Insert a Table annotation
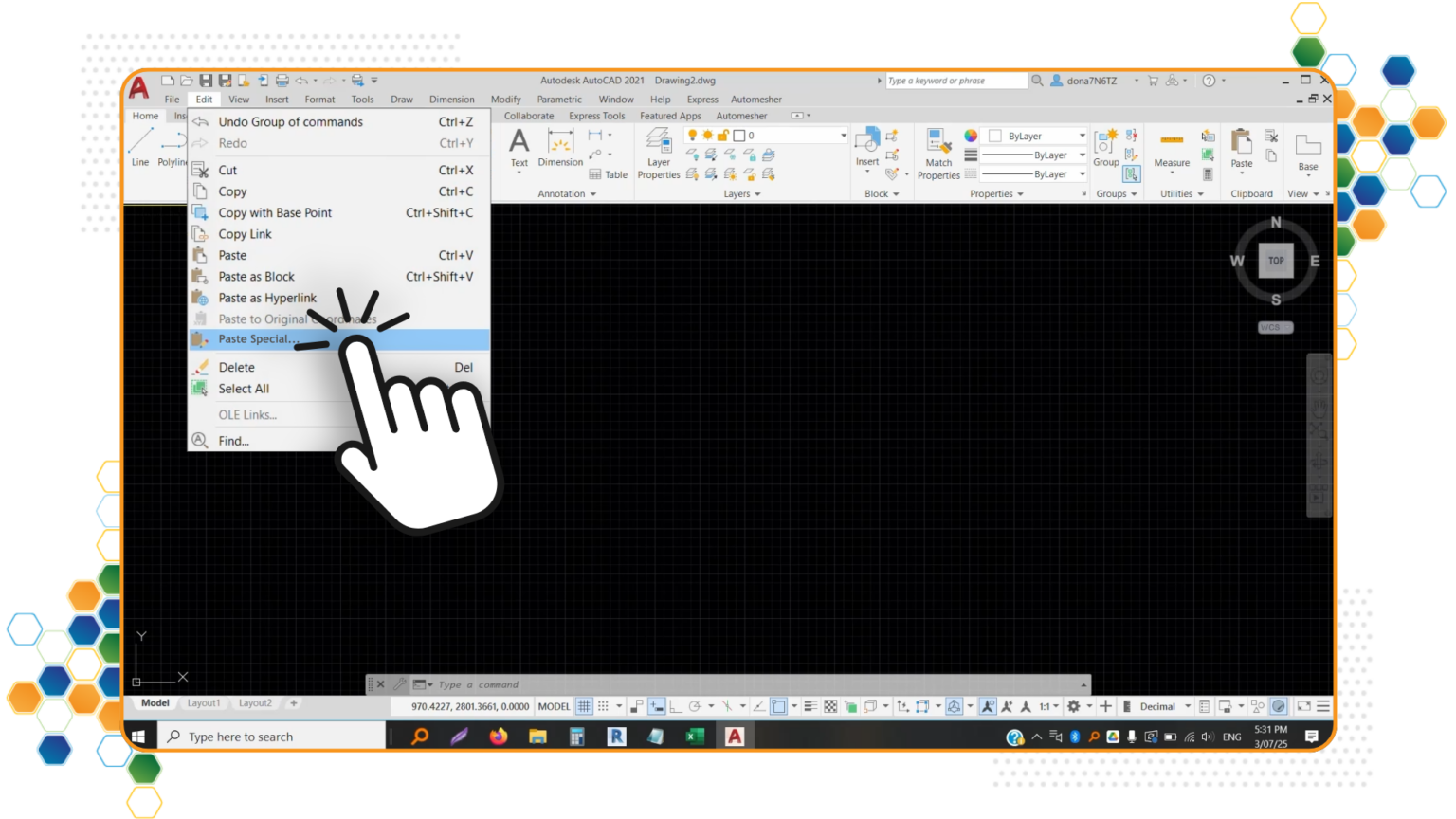Image resolution: width=1456 pixels, height=819 pixels. tap(608, 174)
